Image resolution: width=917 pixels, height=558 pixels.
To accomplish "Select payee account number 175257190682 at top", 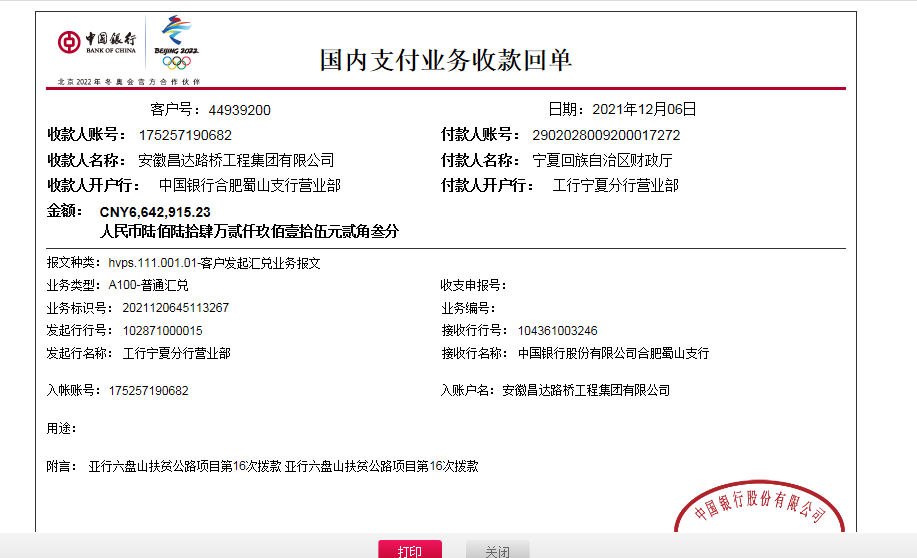I will pos(185,135).
